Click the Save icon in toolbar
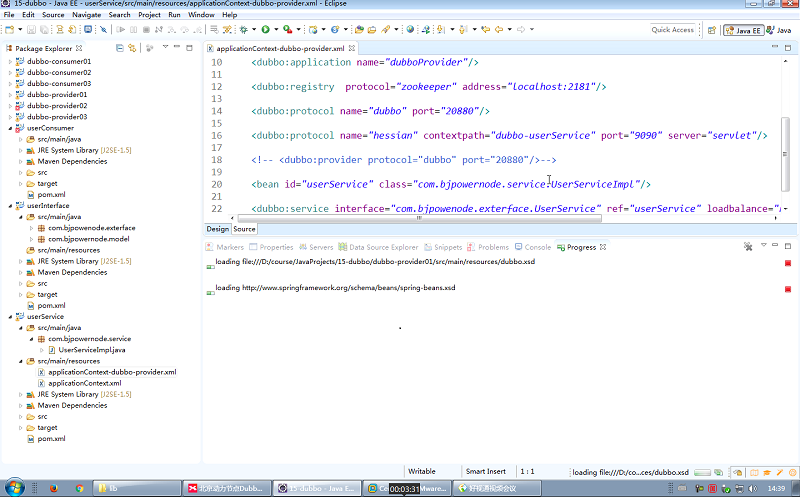The height and width of the screenshot is (497, 800). coord(32,30)
